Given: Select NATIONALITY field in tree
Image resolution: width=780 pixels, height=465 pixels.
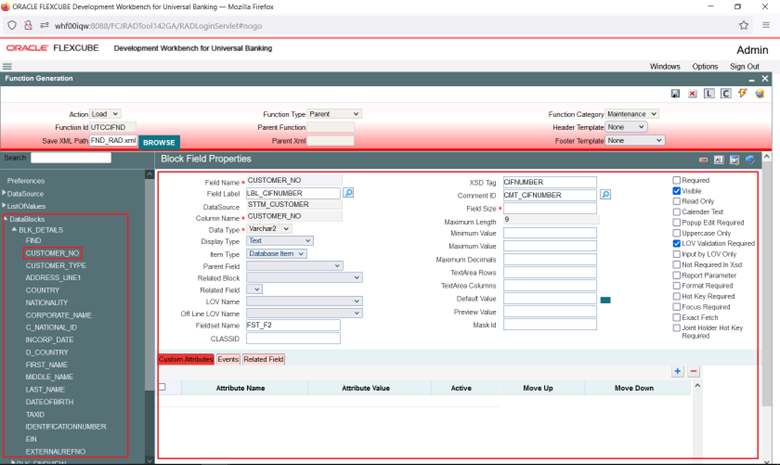Looking at the screenshot, I should pos(47,302).
